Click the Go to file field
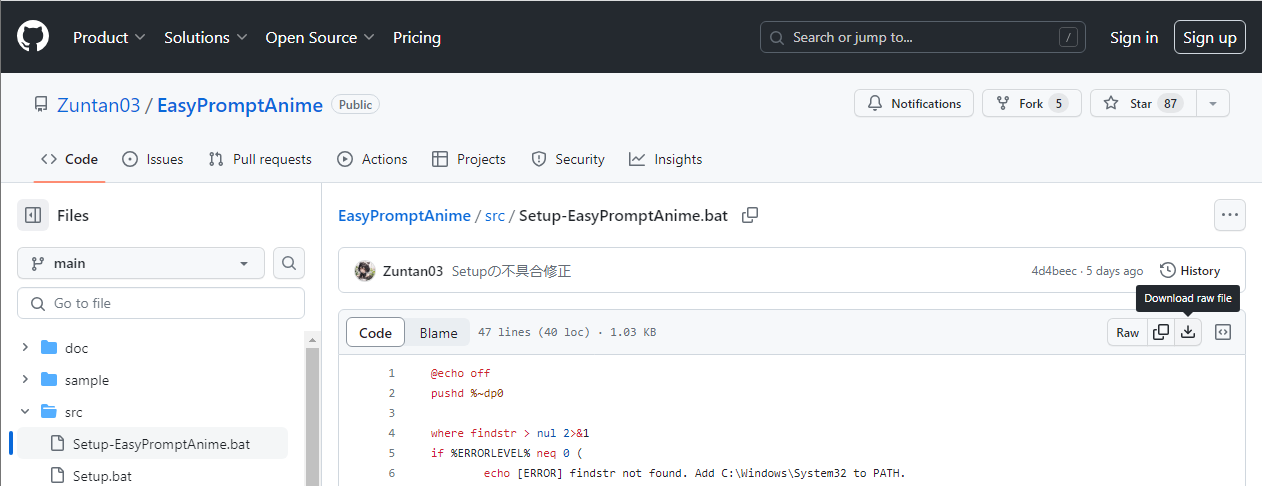 (x=161, y=303)
